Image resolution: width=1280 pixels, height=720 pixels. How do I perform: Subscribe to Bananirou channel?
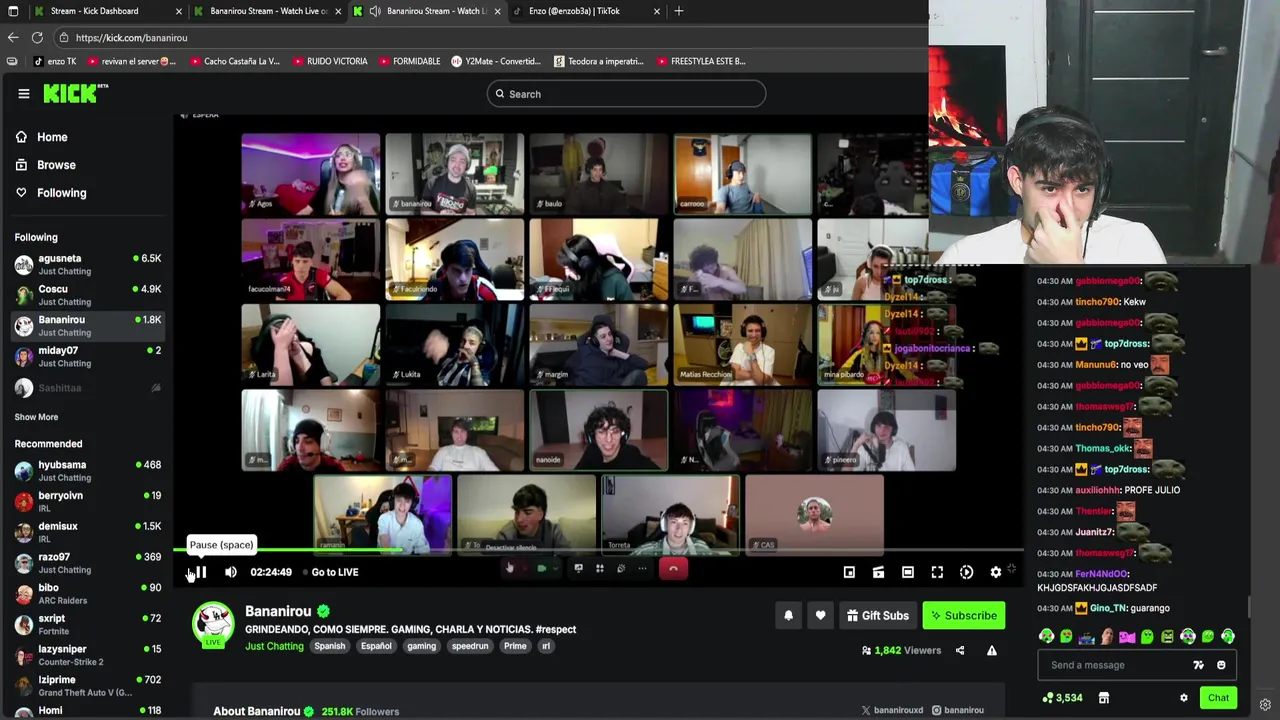coord(964,616)
